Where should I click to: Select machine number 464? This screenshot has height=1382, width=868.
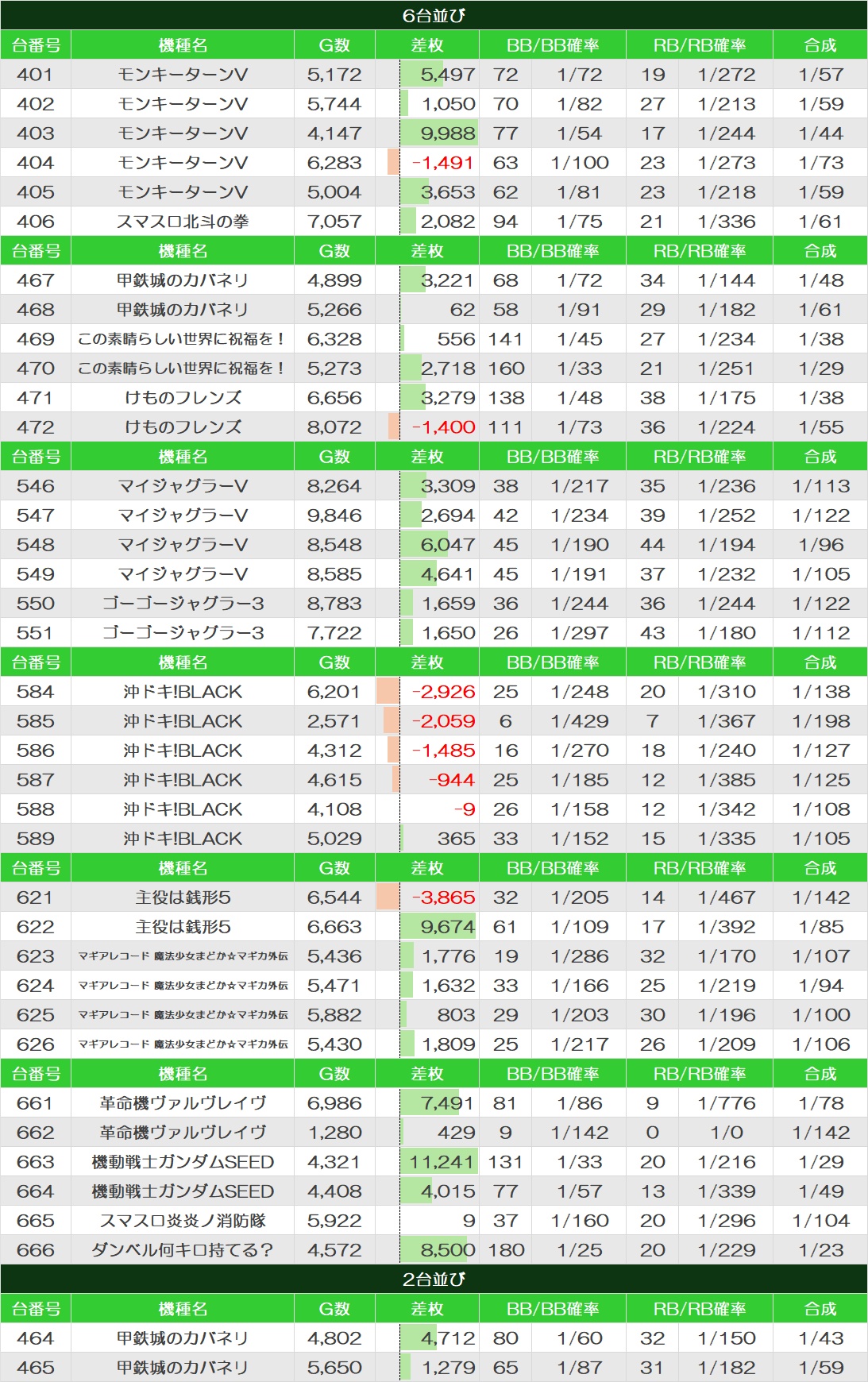pos(36,1338)
